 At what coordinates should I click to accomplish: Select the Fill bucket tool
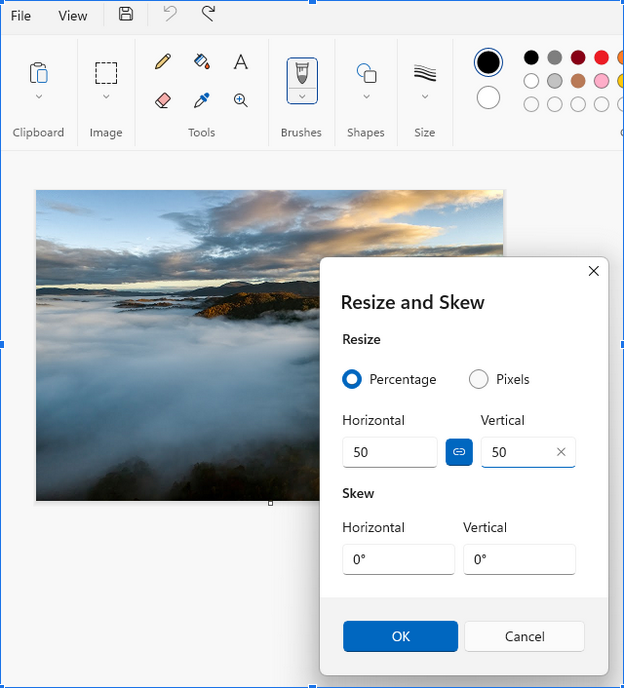click(202, 61)
